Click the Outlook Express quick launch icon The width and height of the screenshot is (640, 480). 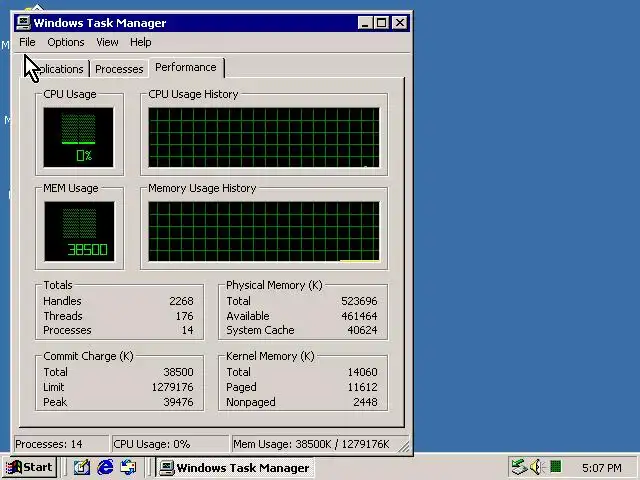129,467
